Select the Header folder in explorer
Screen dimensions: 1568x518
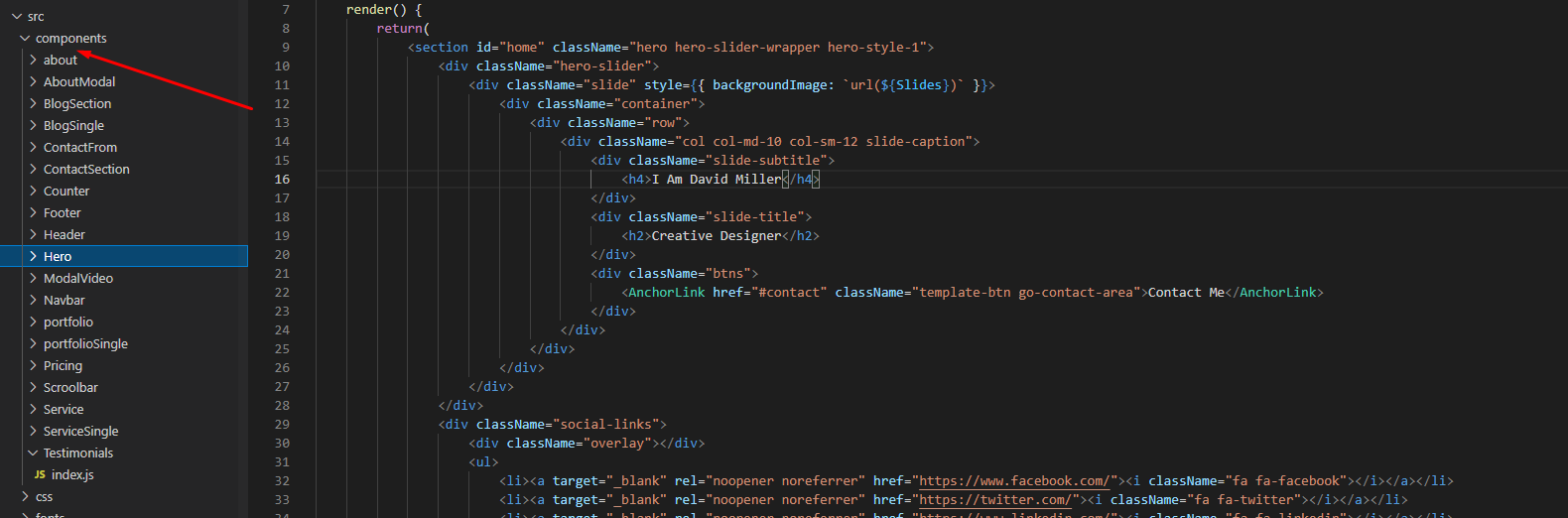coord(64,235)
